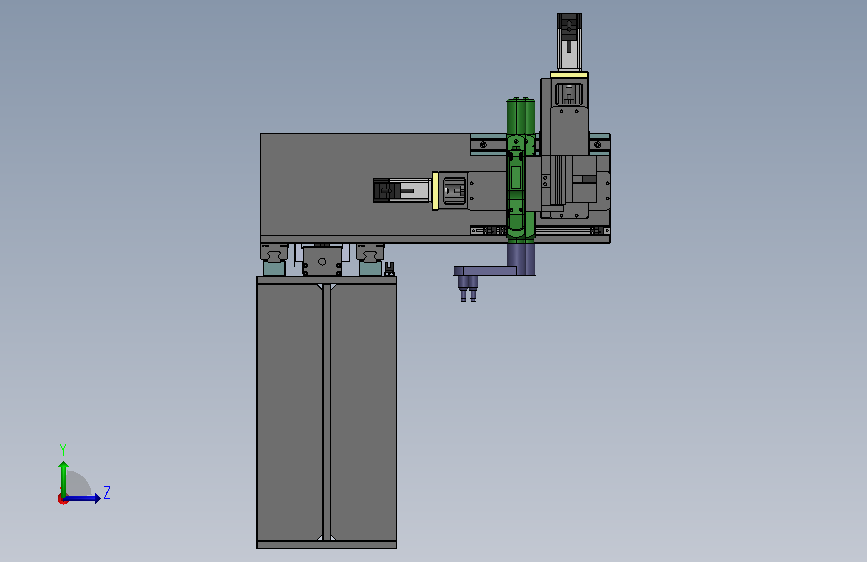
Task: Select the small sensor bracket beside the right guide block
Action: coord(389,269)
